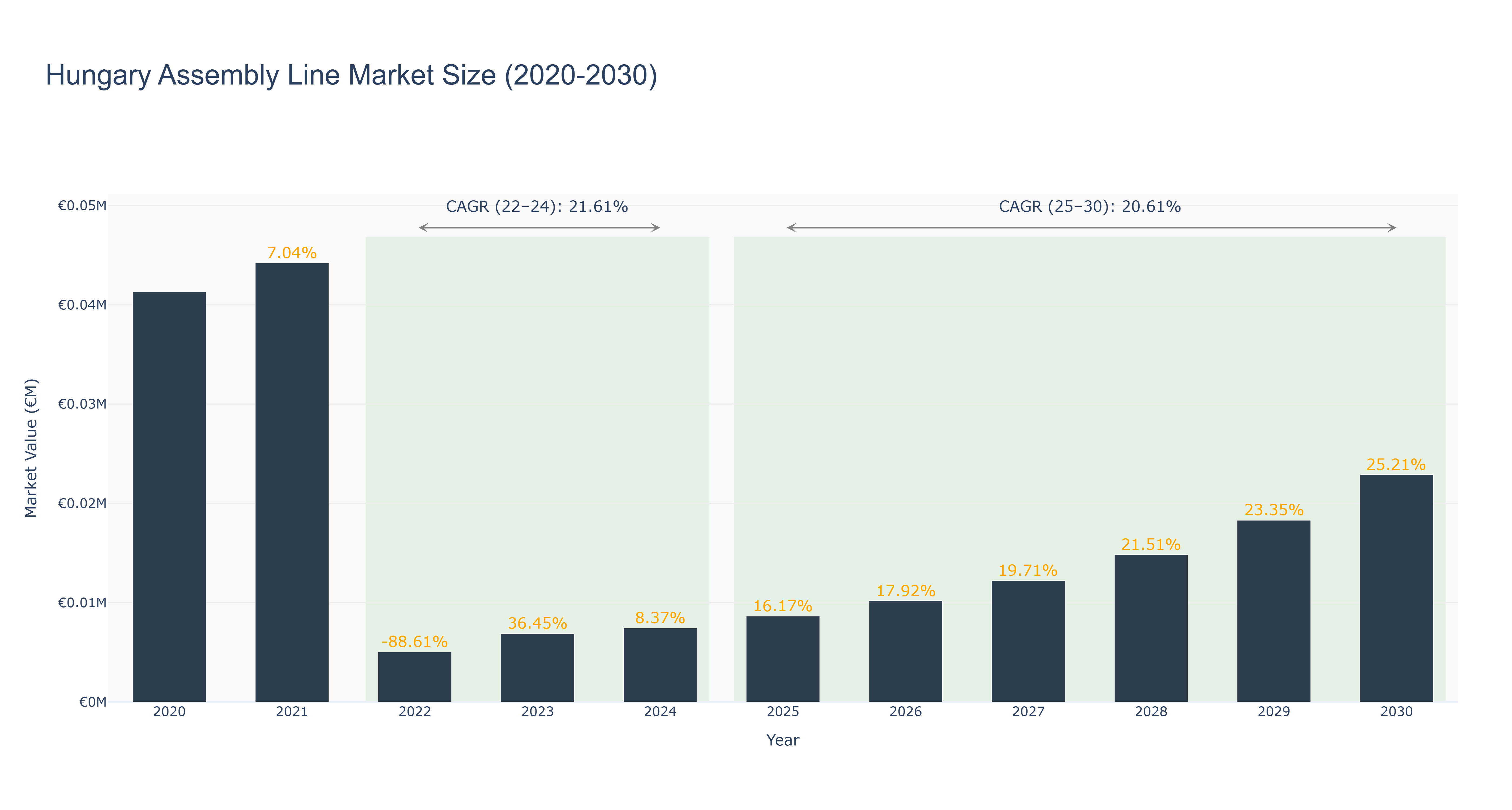Click the 2030 x-axis tick label
This screenshot has width=1512, height=810.
click(x=1396, y=712)
